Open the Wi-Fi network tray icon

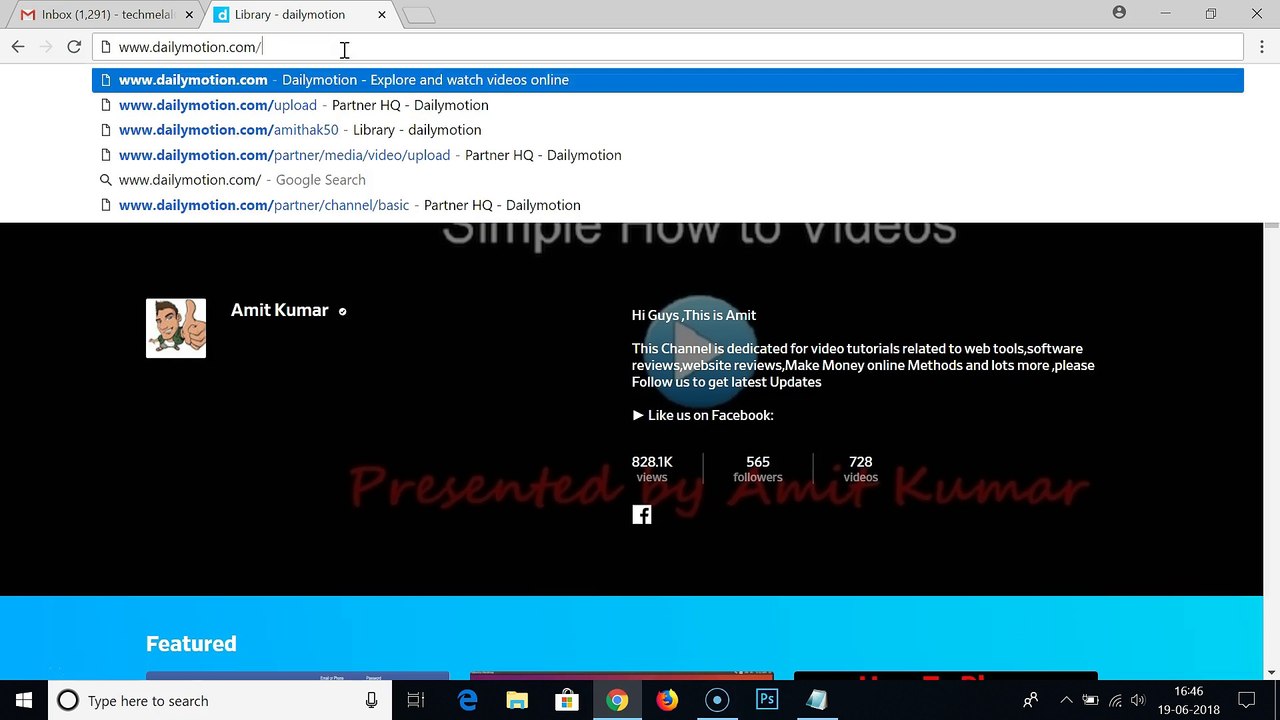[1115, 700]
